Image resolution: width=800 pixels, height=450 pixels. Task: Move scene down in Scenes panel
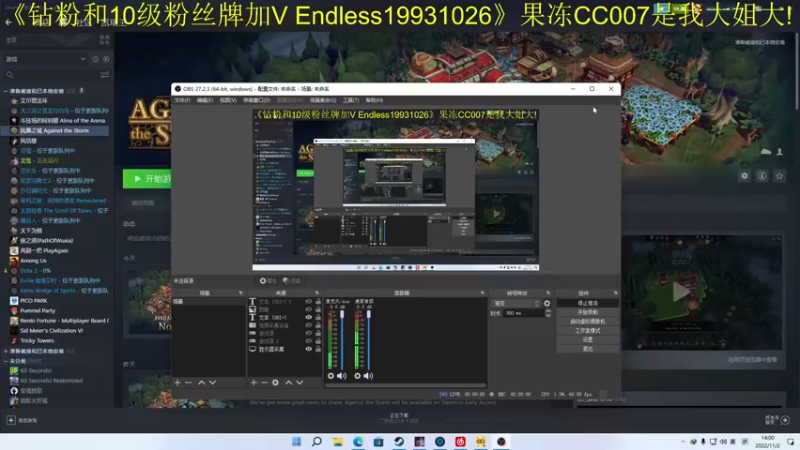click(x=212, y=383)
